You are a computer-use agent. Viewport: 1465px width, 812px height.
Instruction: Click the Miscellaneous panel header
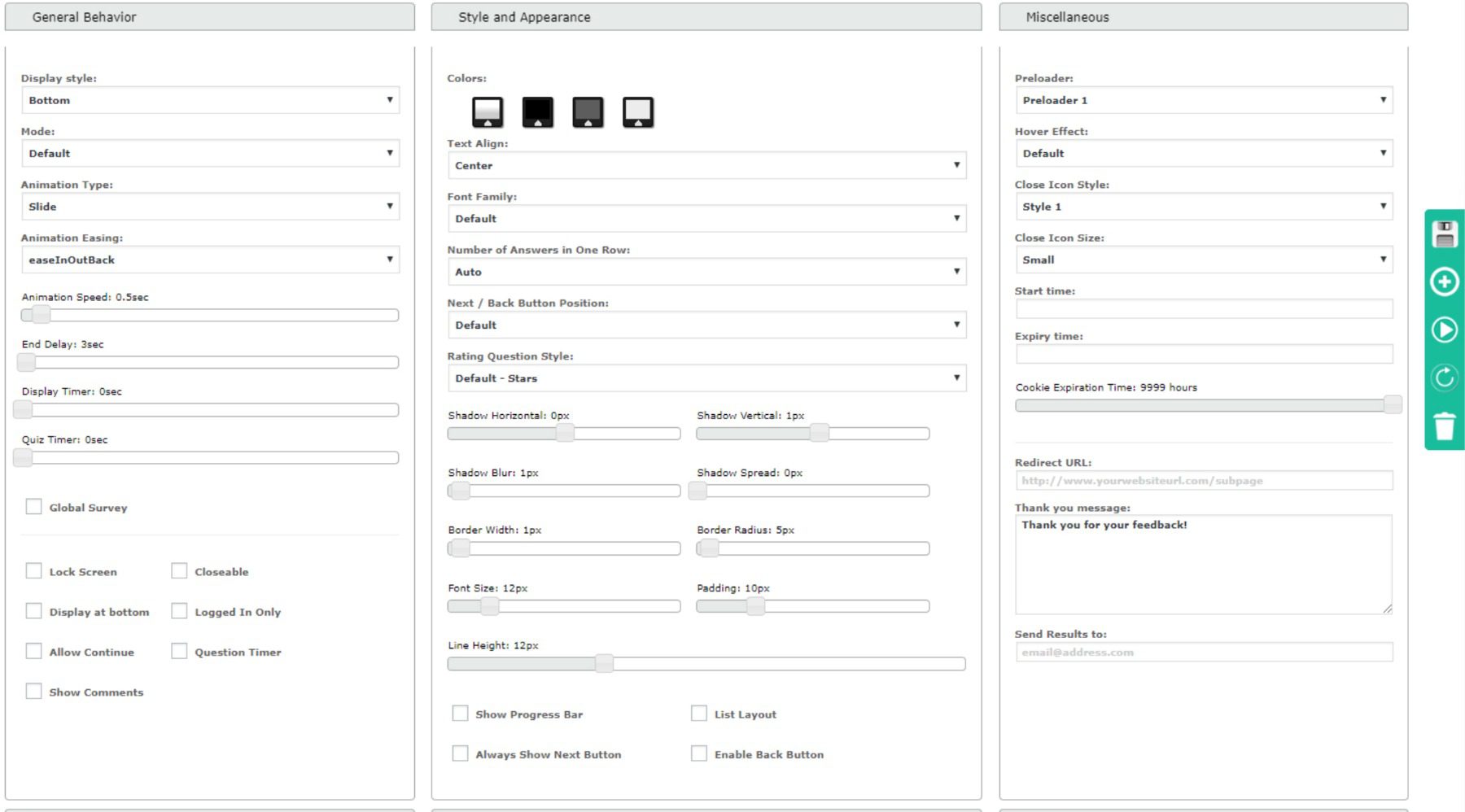[x=1204, y=16]
